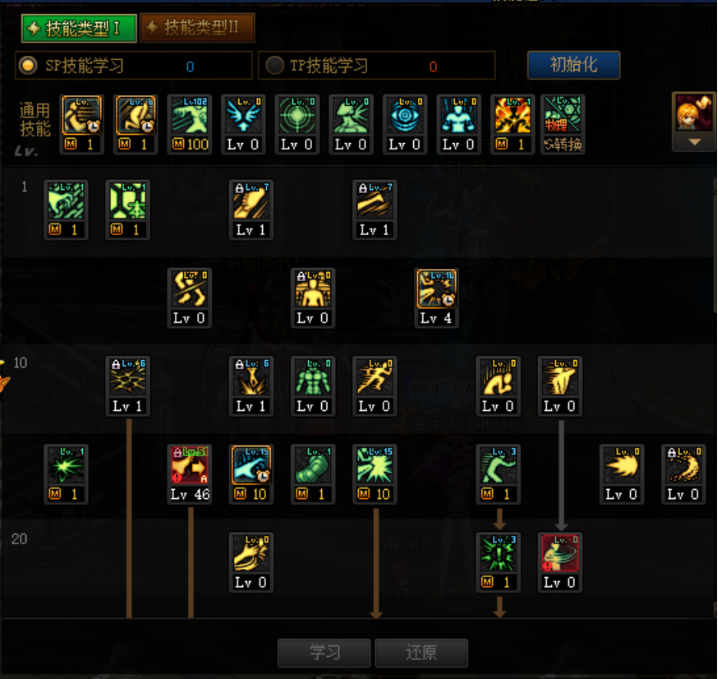Select the SP技能学习 radio button

28,65
